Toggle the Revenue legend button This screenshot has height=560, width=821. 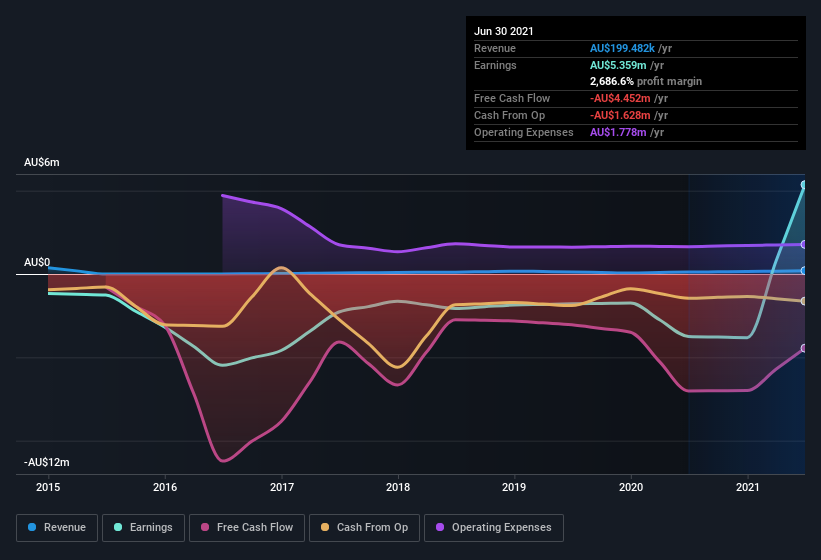pyautogui.click(x=57, y=528)
